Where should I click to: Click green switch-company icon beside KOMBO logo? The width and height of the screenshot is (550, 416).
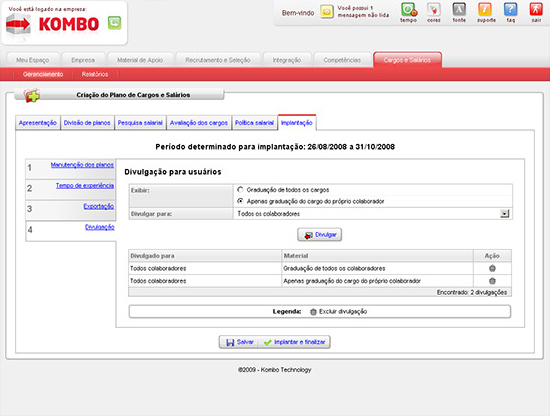pos(114,23)
